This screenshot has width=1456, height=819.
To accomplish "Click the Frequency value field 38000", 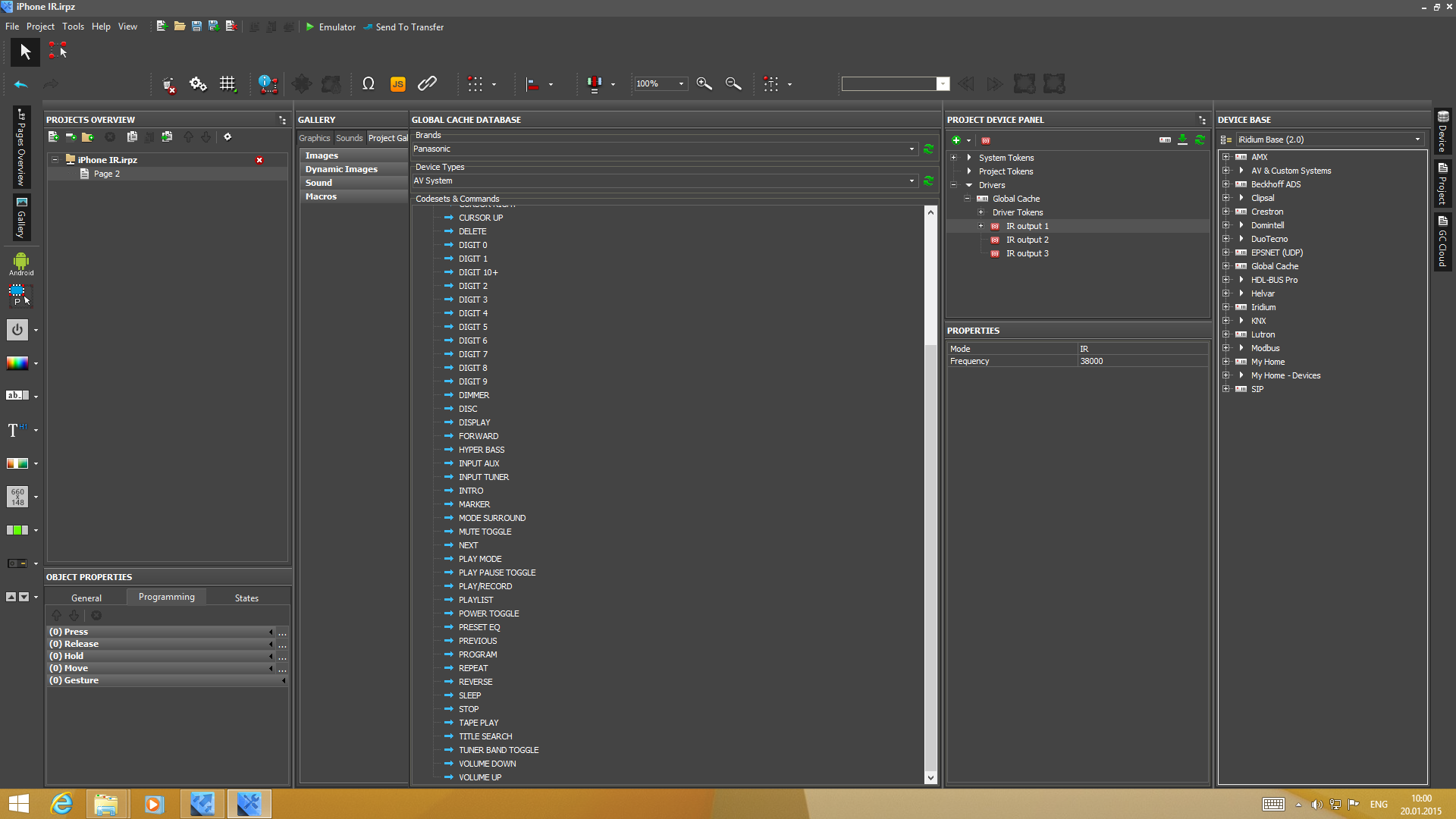I will pos(1142,362).
